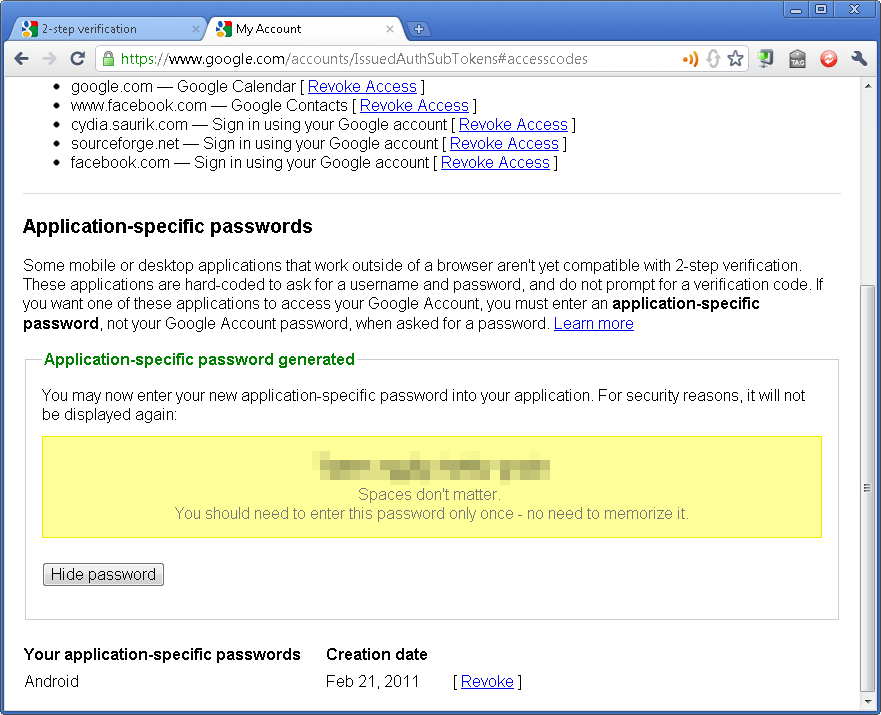Reload the page with the refresh icon
Viewport: 881px width, 715px height.
(x=78, y=58)
